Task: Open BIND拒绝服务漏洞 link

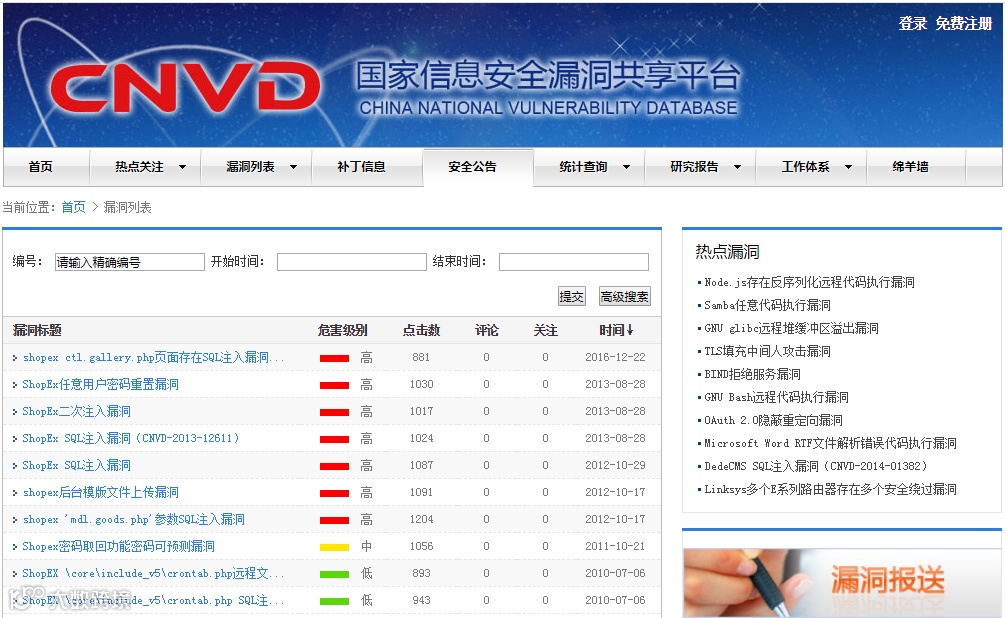Action: coord(752,374)
